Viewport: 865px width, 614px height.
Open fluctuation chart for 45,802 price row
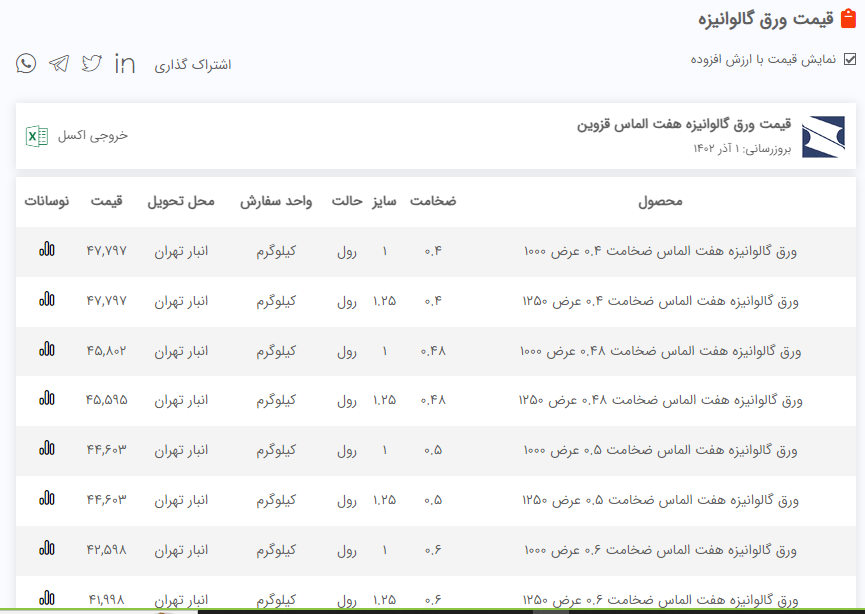click(x=47, y=349)
